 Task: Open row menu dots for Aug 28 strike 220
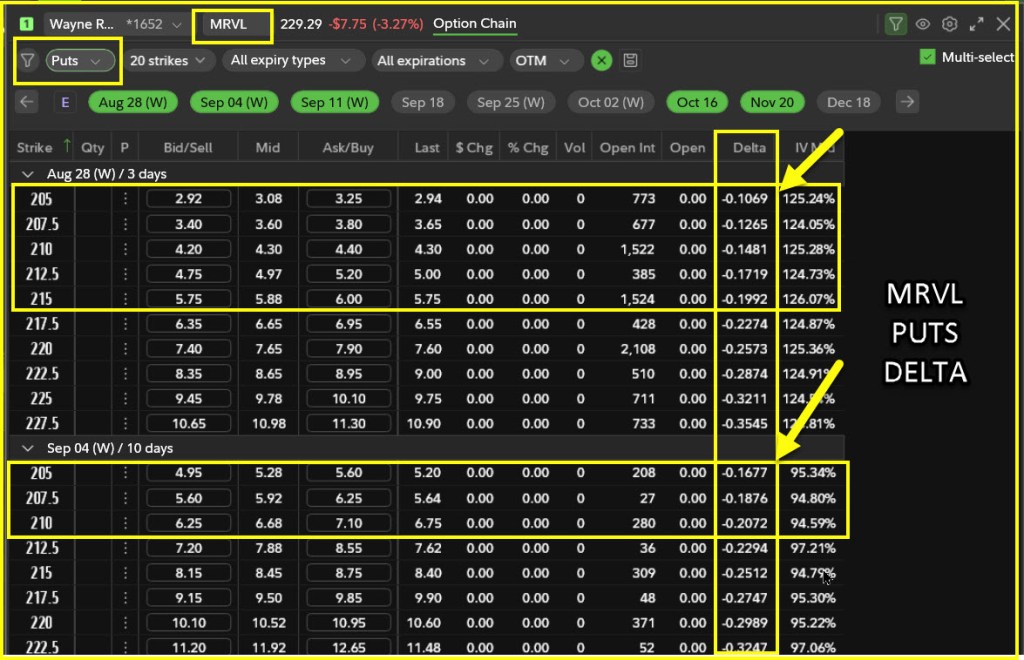click(x=125, y=349)
